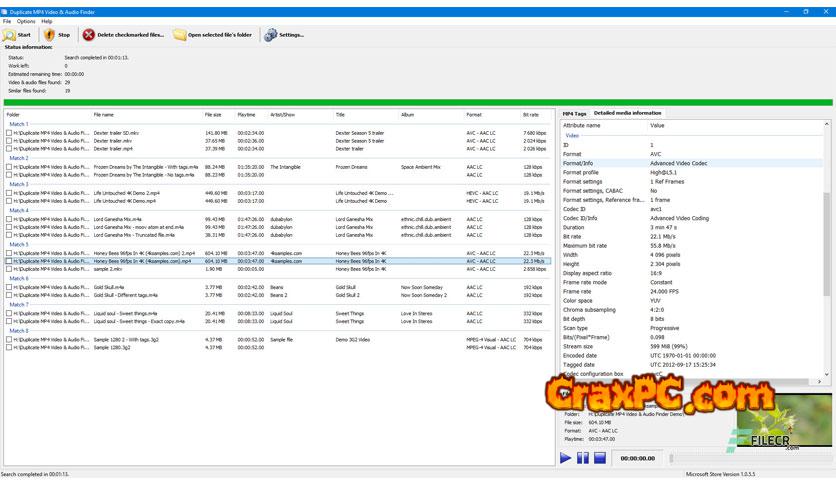Click the Match 8 group header

pyautogui.click(x=19, y=331)
